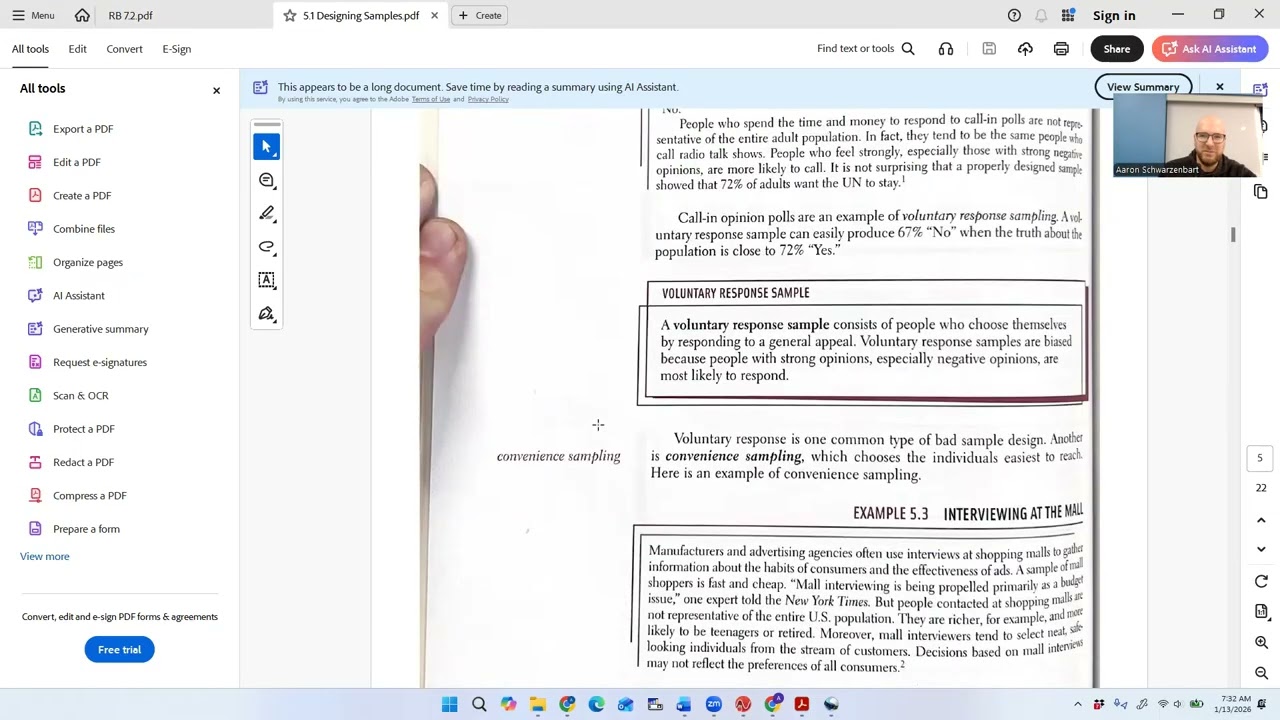Viewport: 1280px width, 720px height.
Task: Open Zoom app in taskbar
Action: pos(713,704)
